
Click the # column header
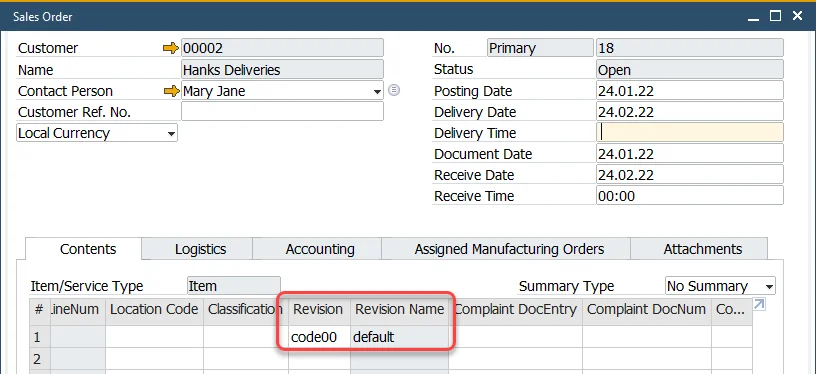point(40,312)
